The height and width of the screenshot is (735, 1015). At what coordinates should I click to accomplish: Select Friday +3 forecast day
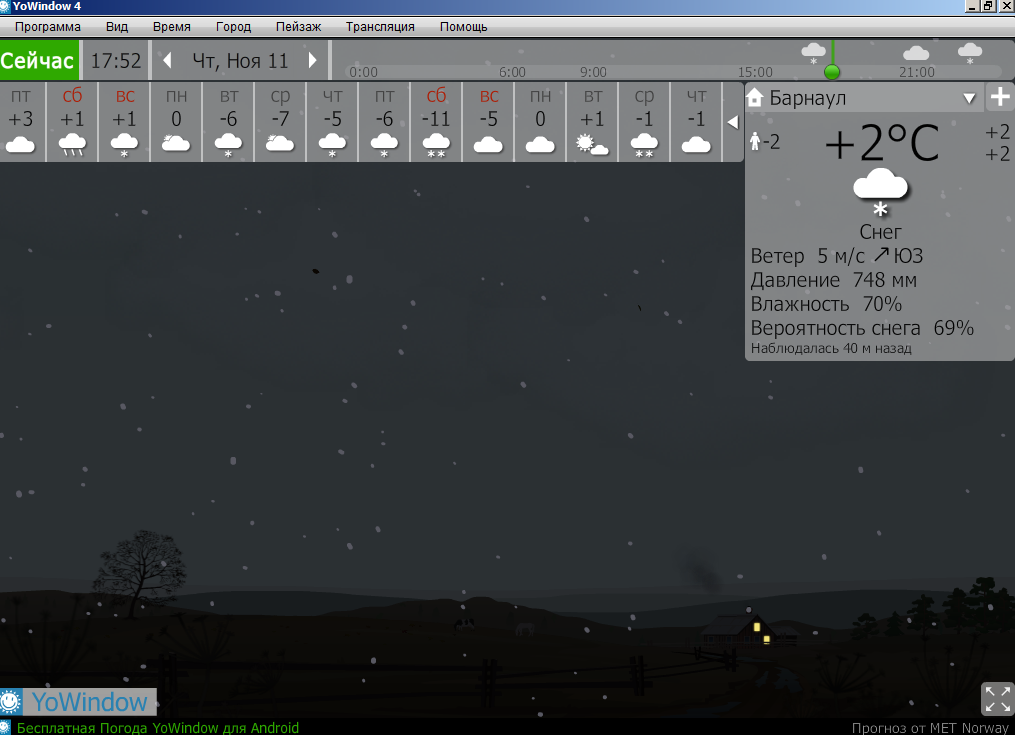[21, 122]
